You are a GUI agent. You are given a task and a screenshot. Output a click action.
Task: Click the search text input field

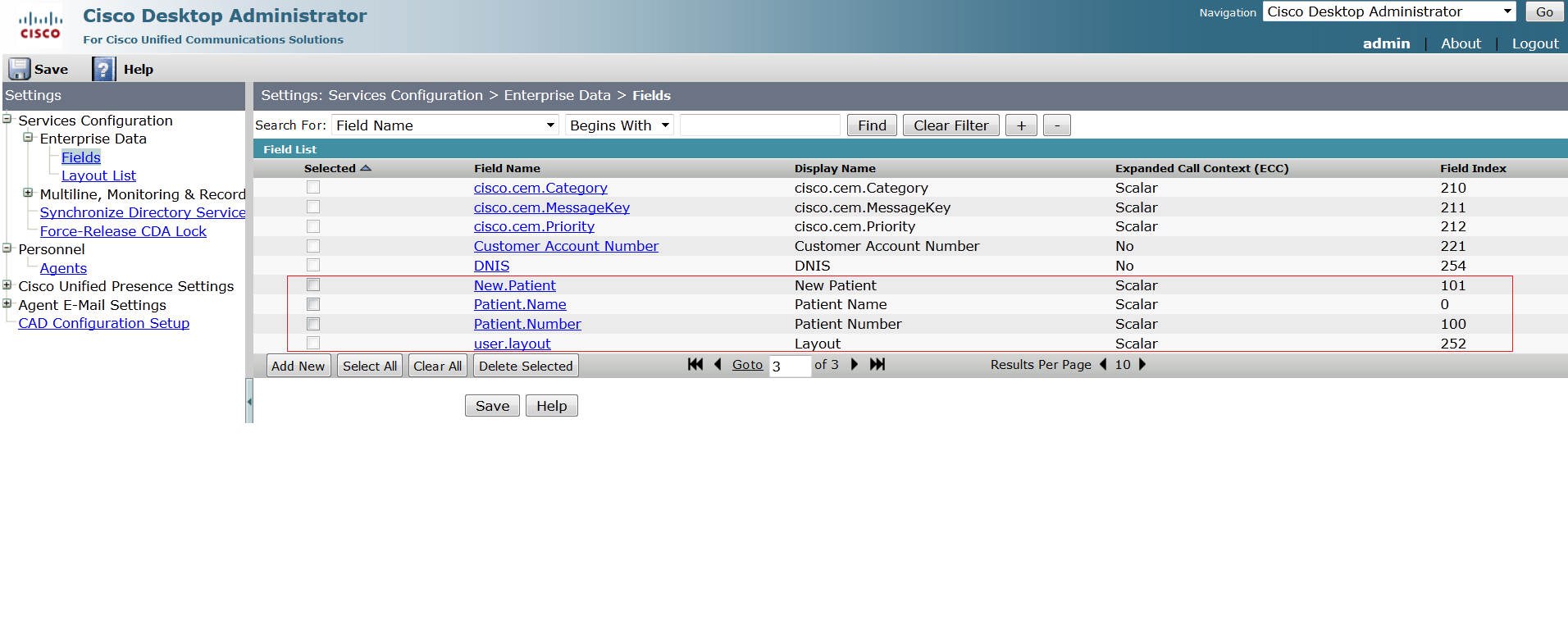click(x=760, y=125)
